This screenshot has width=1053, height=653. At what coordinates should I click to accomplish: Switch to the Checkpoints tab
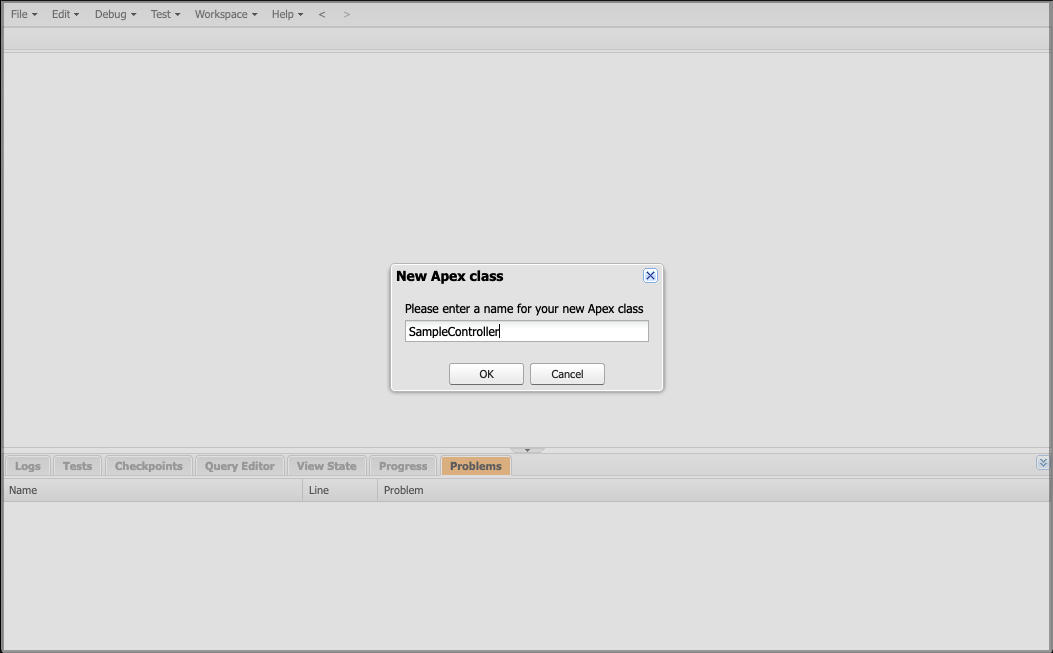[x=148, y=466]
